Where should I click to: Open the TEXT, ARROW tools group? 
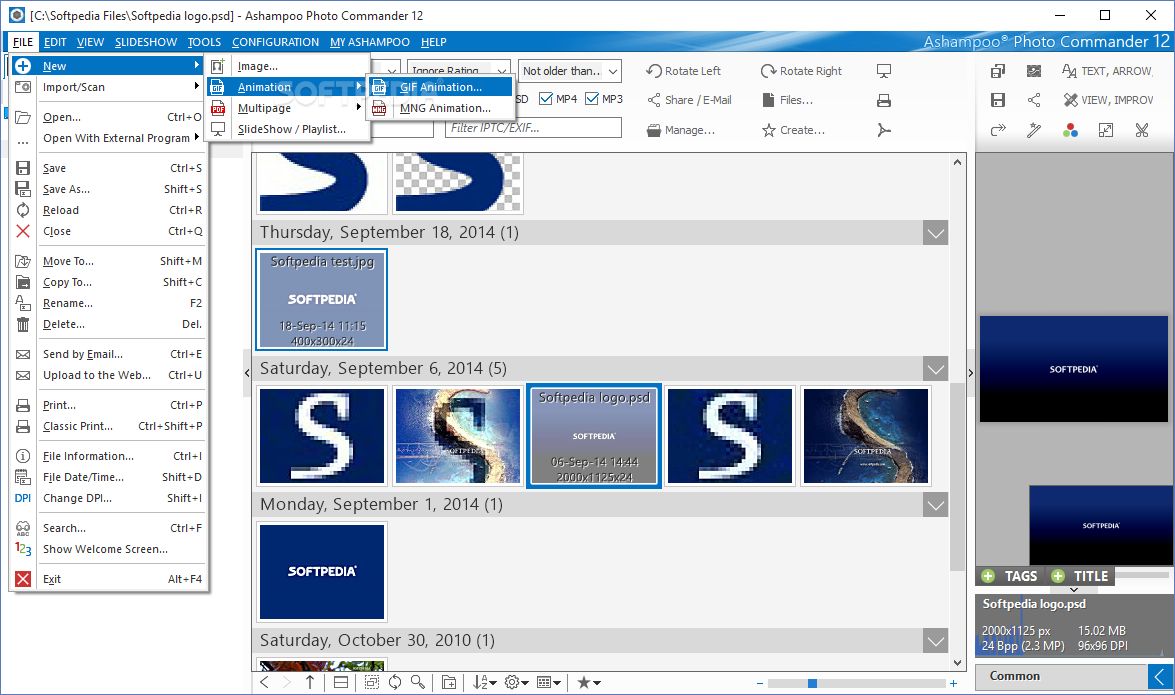[x=1107, y=71]
